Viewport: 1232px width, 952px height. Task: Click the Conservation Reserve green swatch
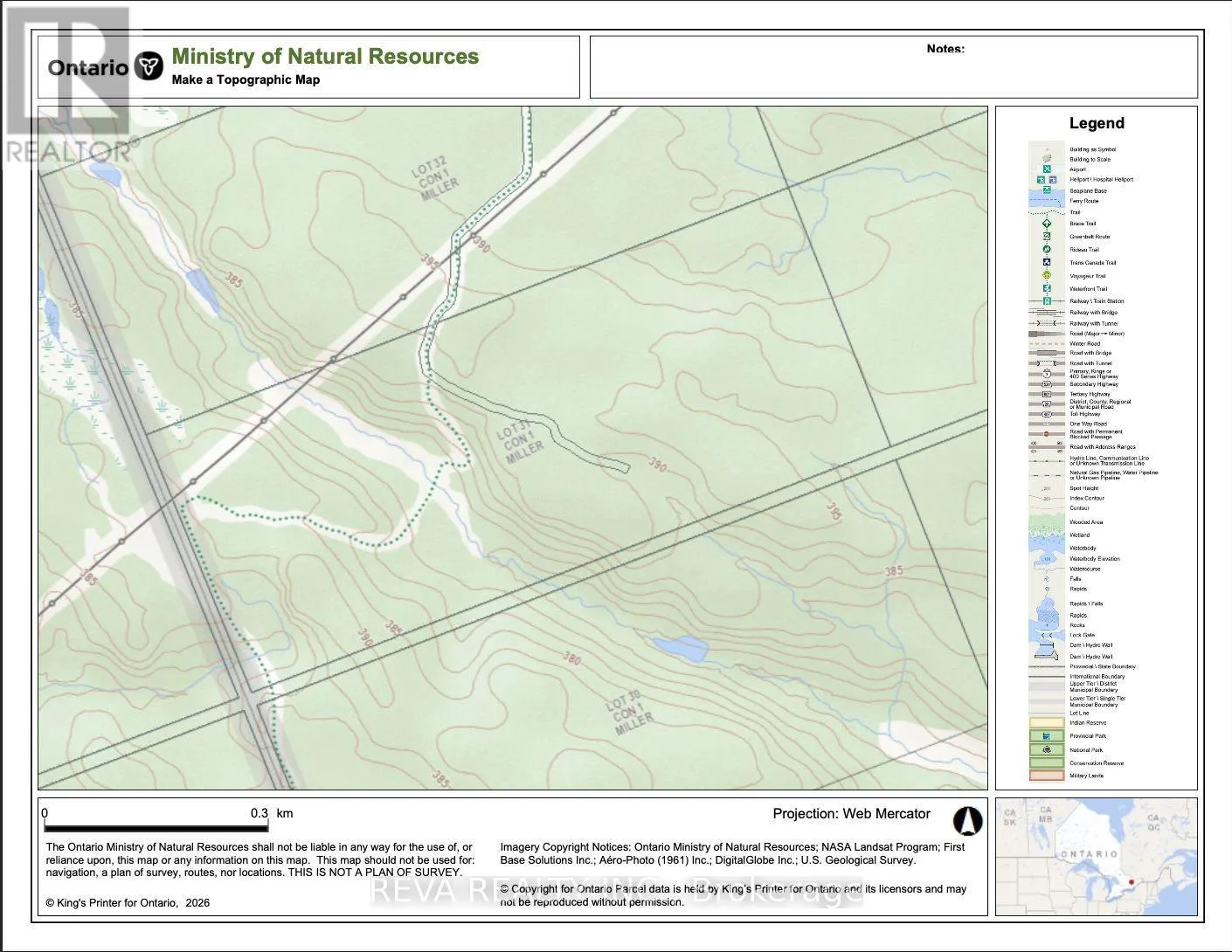pyautogui.click(x=1046, y=762)
